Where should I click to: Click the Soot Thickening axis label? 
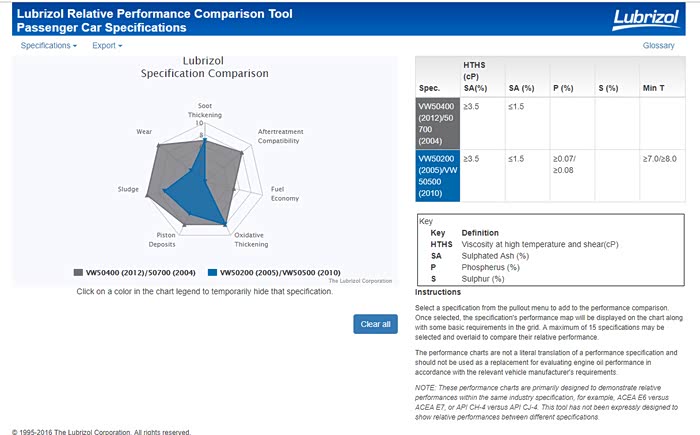click(204, 110)
